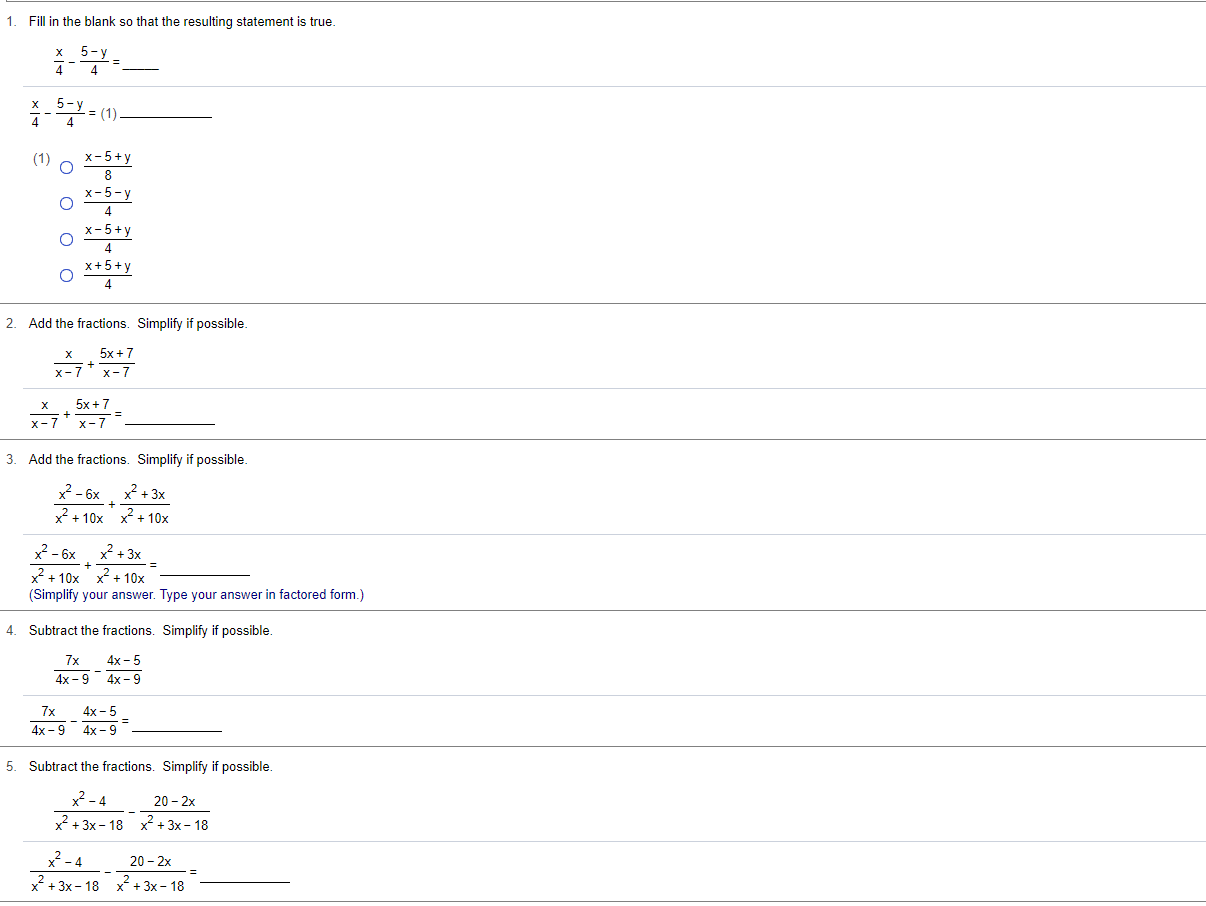1206x906 pixels.
Task: Click the answer blank for question 5 subtraction
Action: tap(245, 874)
